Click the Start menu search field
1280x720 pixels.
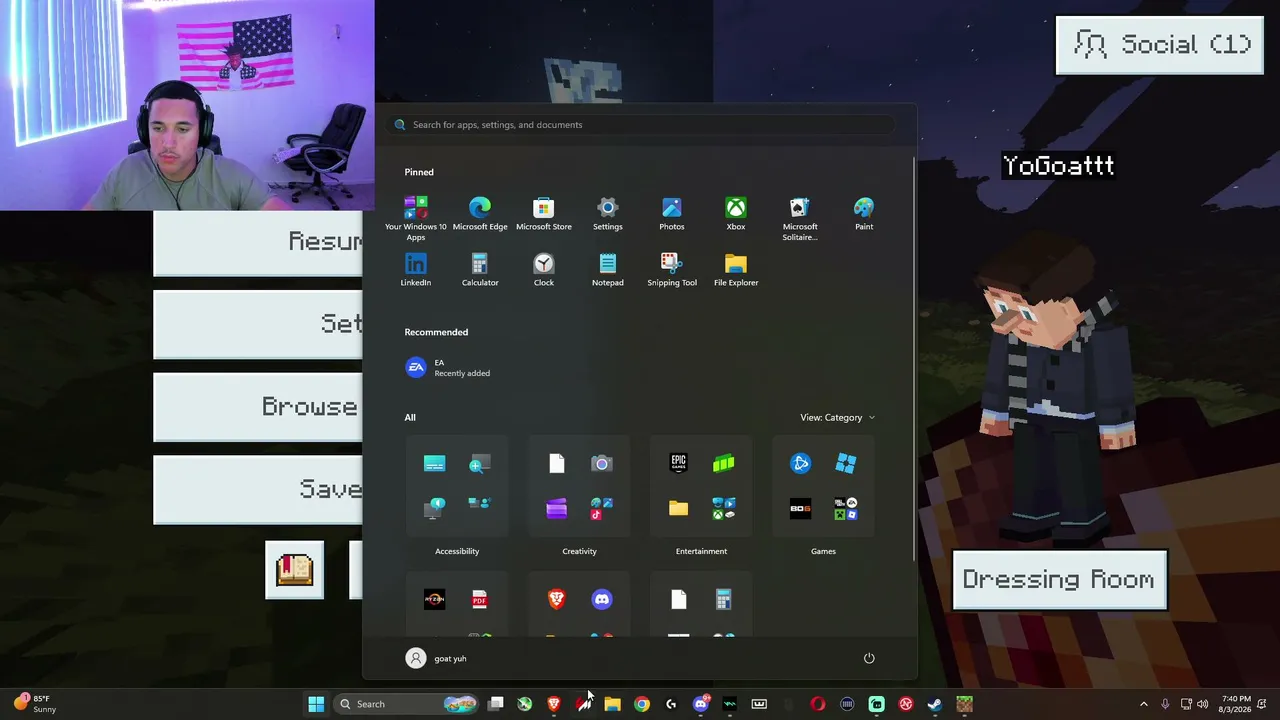click(640, 125)
